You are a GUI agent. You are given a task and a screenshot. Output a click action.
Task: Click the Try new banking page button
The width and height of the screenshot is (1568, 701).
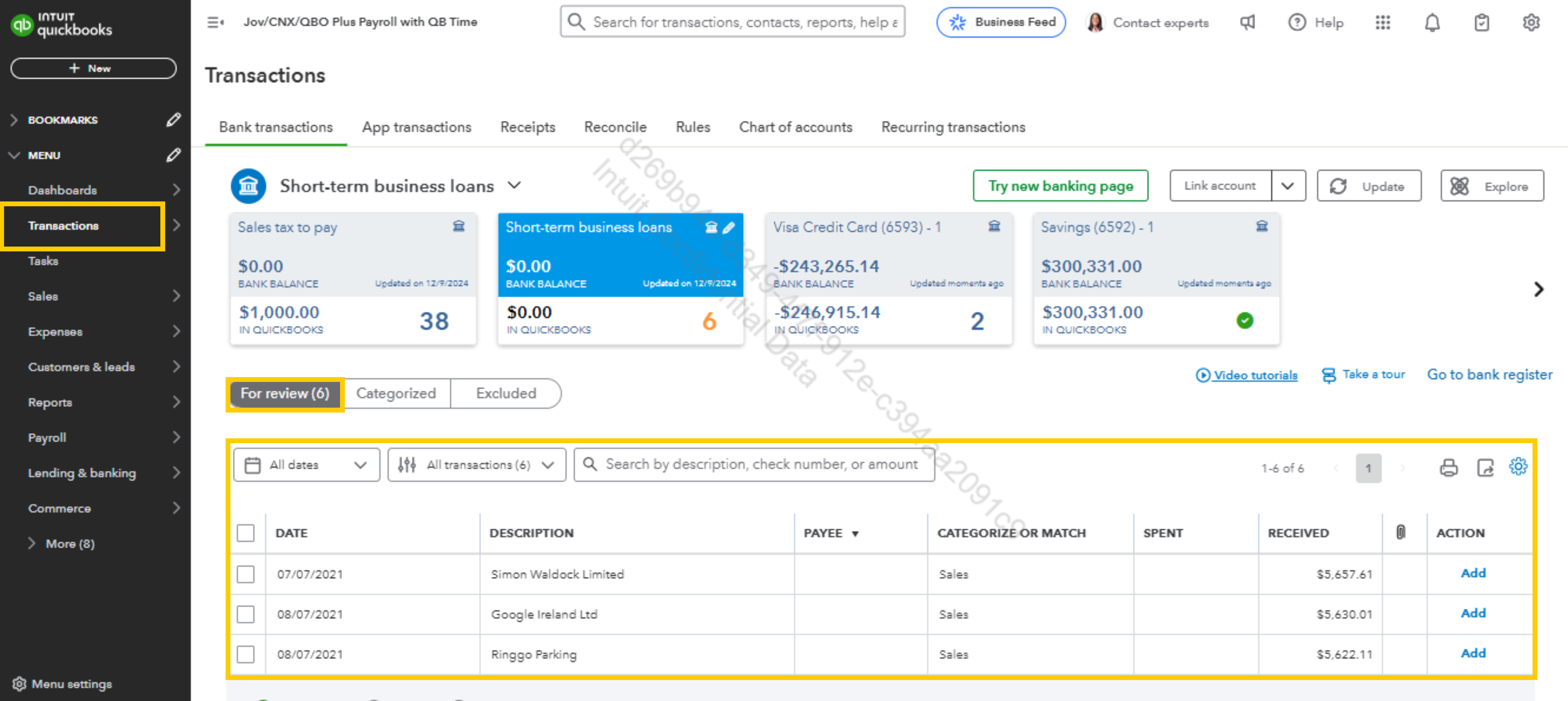click(1060, 186)
